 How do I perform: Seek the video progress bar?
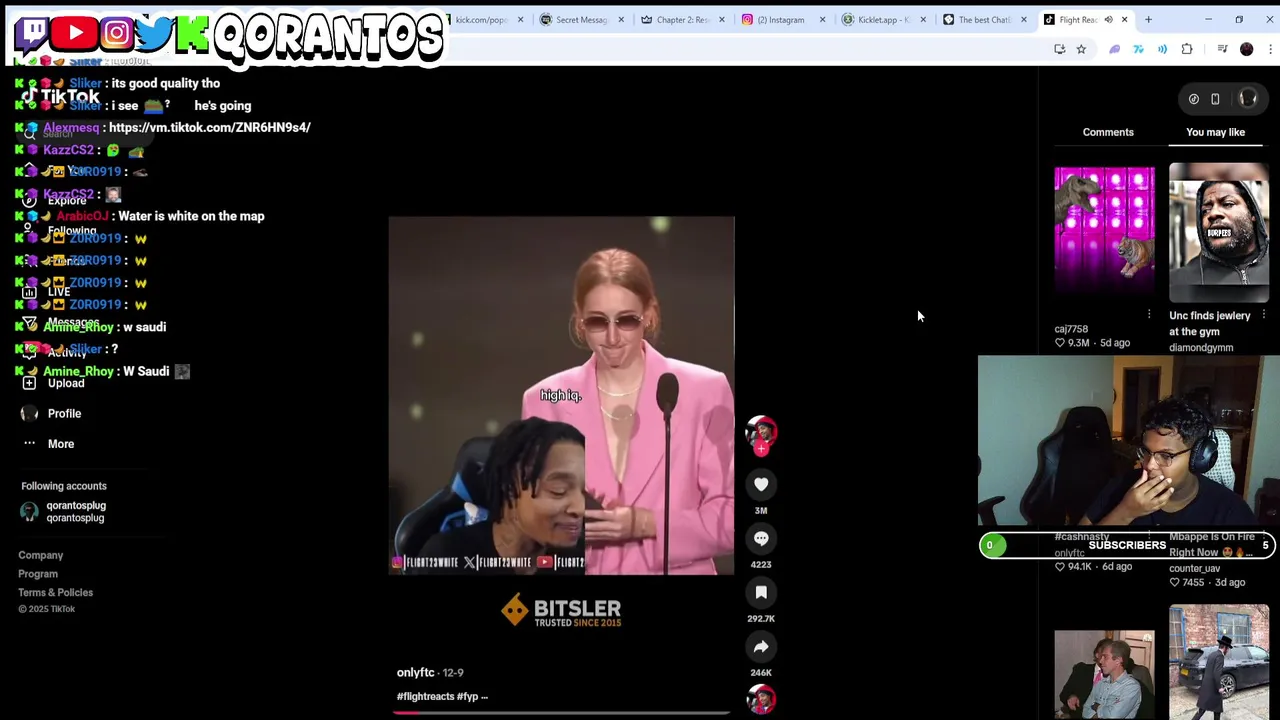click(561, 713)
